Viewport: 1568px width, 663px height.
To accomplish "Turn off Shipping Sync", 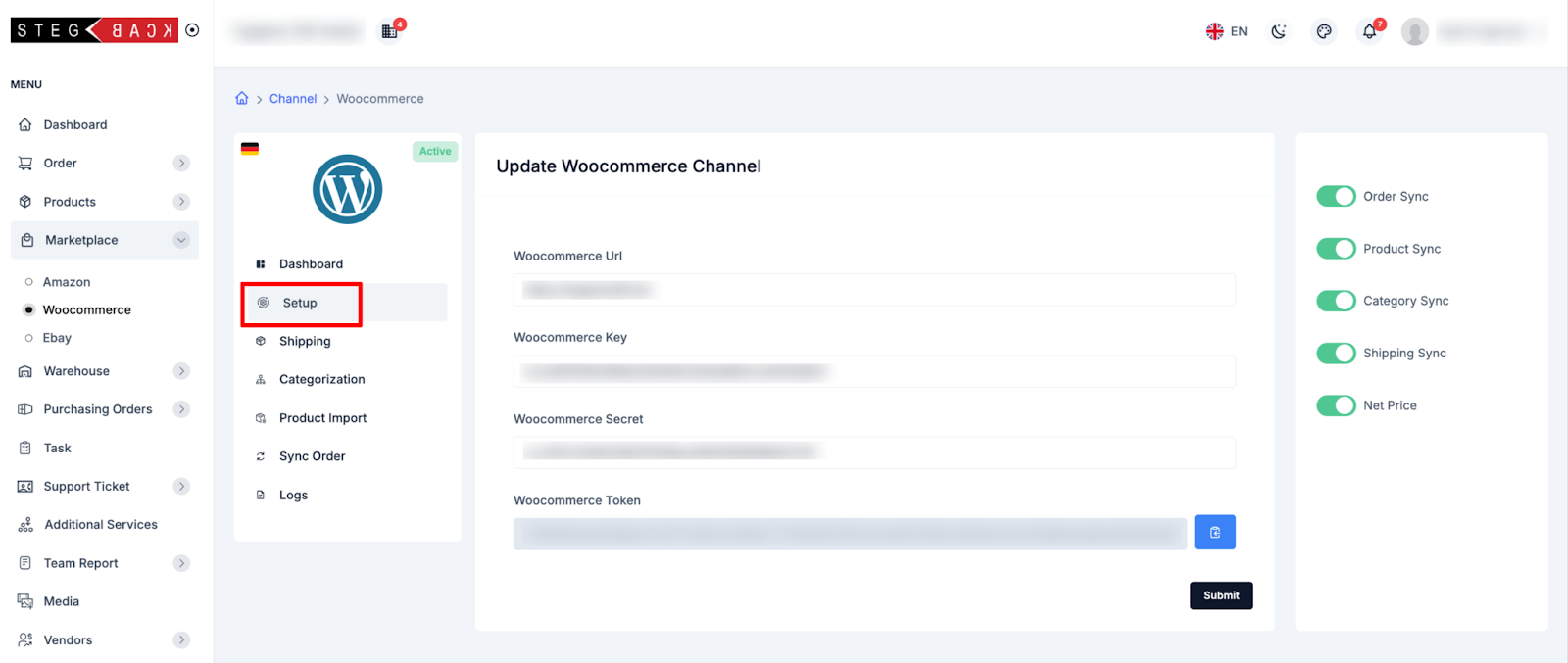I will [1336, 353].
